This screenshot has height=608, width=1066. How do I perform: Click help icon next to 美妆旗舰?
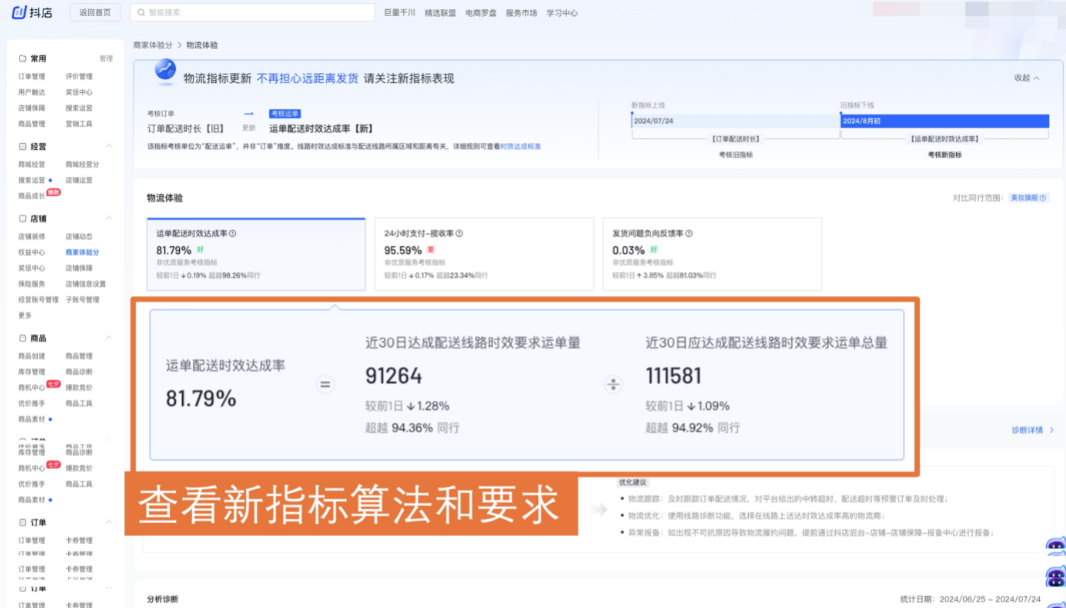(x=1043, y=198)
